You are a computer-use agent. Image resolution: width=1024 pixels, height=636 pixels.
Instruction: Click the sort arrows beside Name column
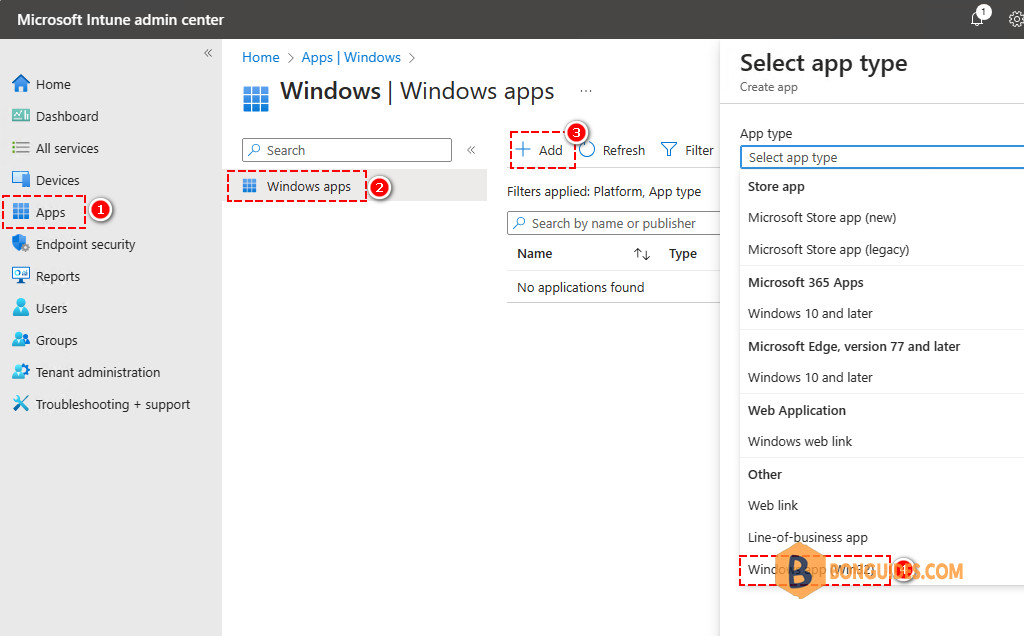click(x=641, y=253)
